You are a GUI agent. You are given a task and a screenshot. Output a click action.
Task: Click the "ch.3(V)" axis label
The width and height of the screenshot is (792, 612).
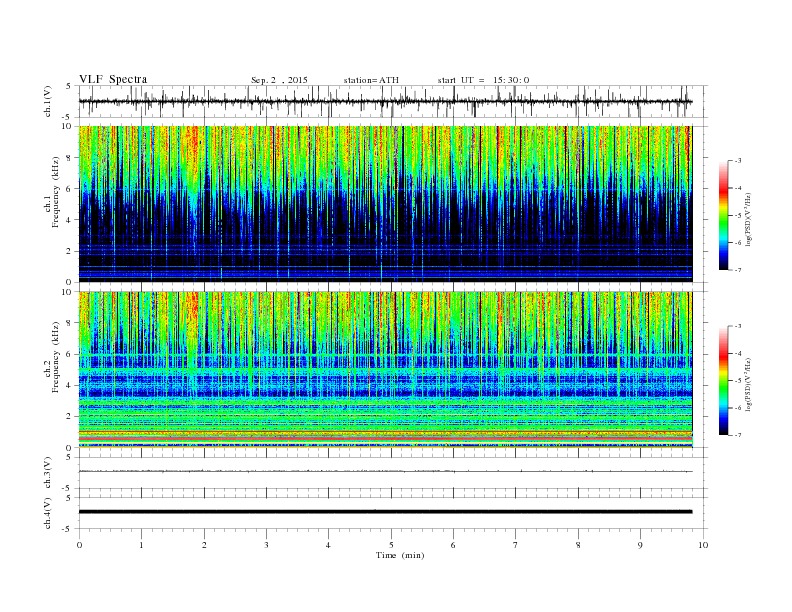point(48,472)
